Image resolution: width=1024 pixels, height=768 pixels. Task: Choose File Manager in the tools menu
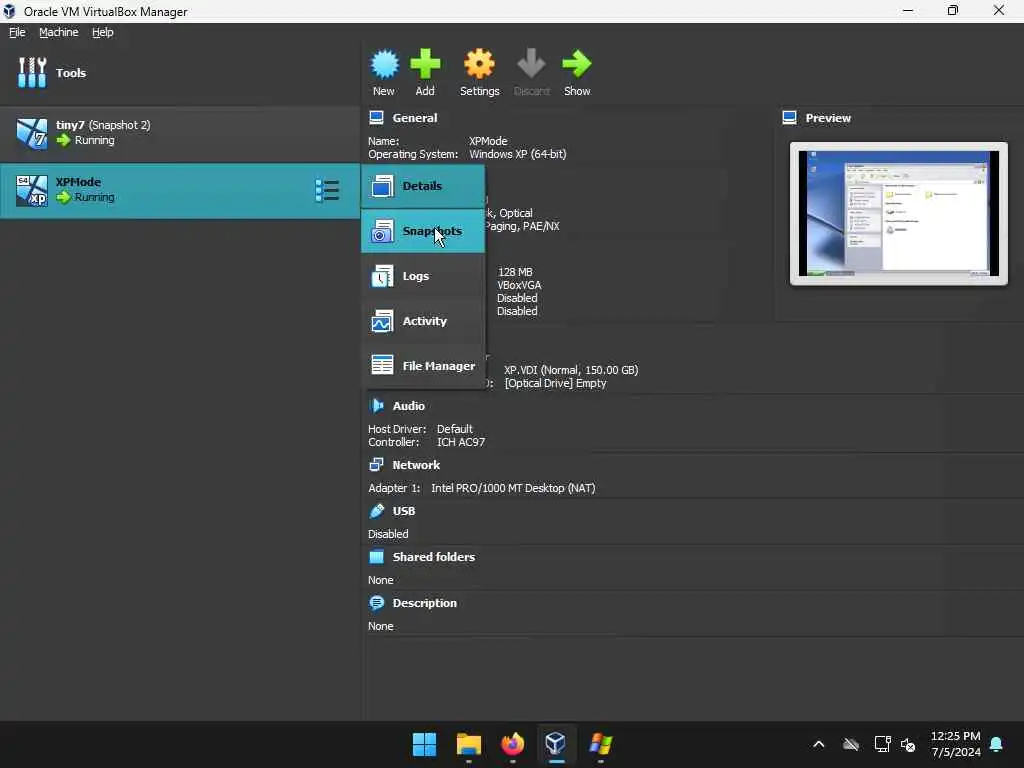point(423,366)
